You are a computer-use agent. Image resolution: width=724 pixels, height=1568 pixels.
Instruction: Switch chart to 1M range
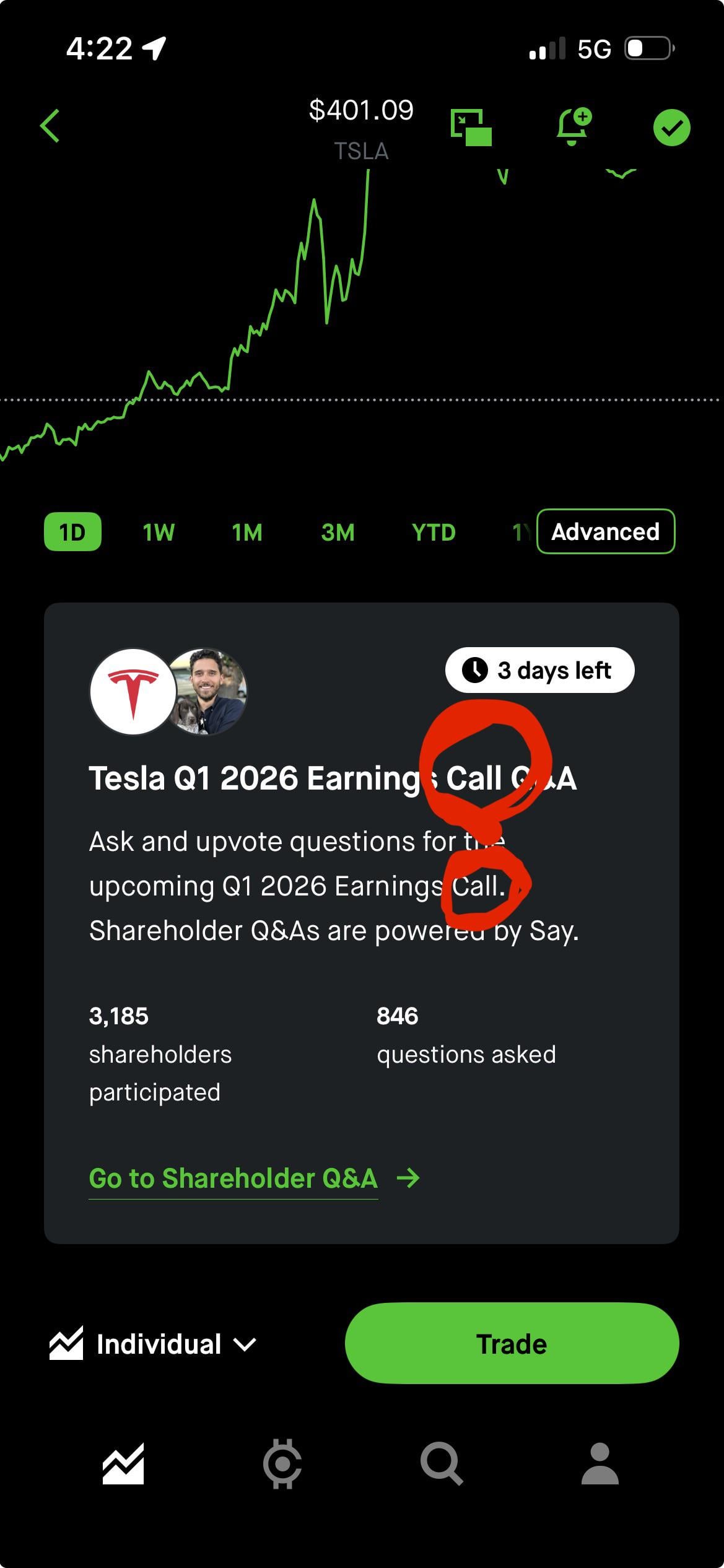click(247, 532)
